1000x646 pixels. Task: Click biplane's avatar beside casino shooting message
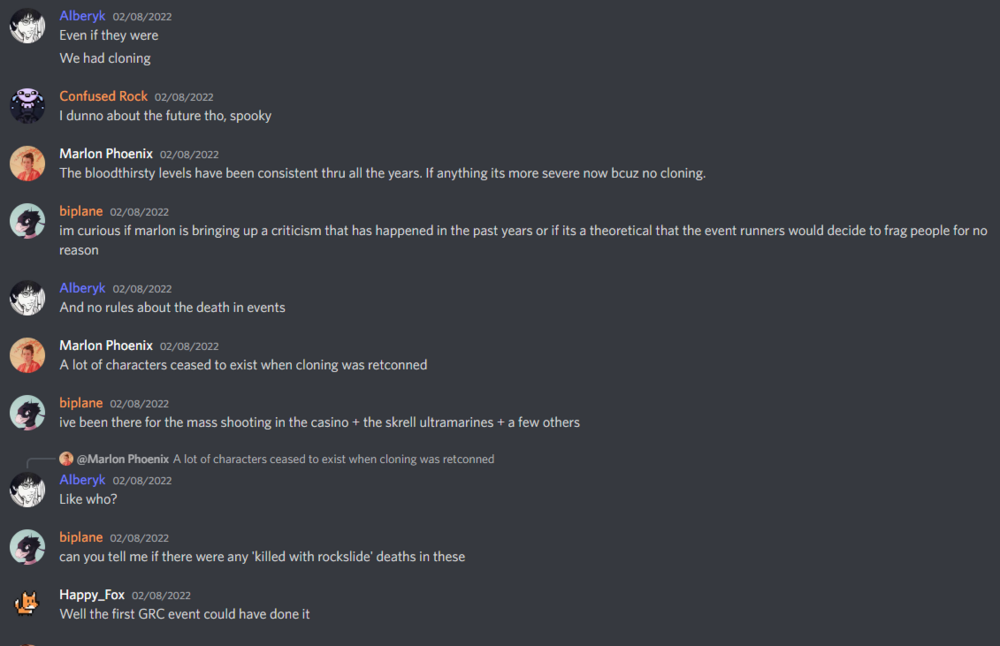27,412
